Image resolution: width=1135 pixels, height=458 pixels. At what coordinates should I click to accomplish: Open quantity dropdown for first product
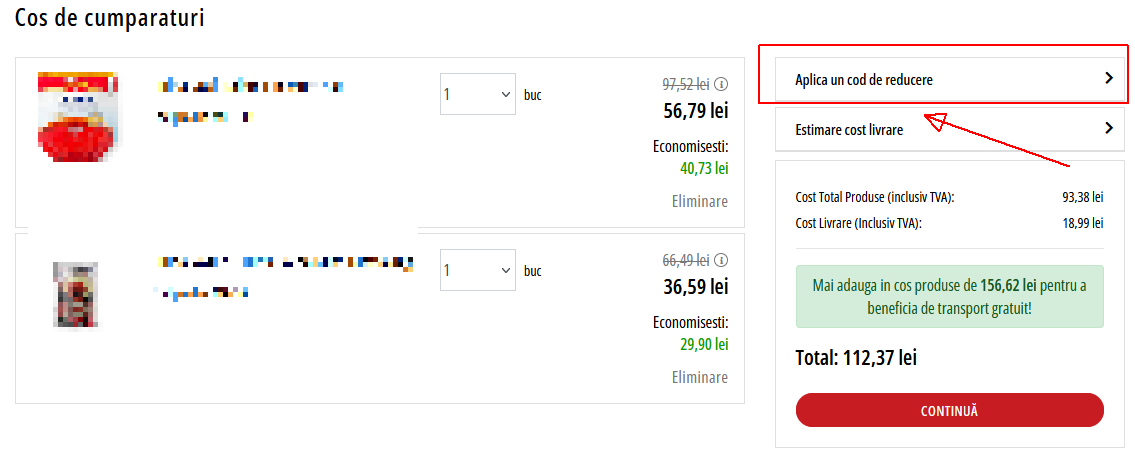pyautogui.click(x=478, y=94)
